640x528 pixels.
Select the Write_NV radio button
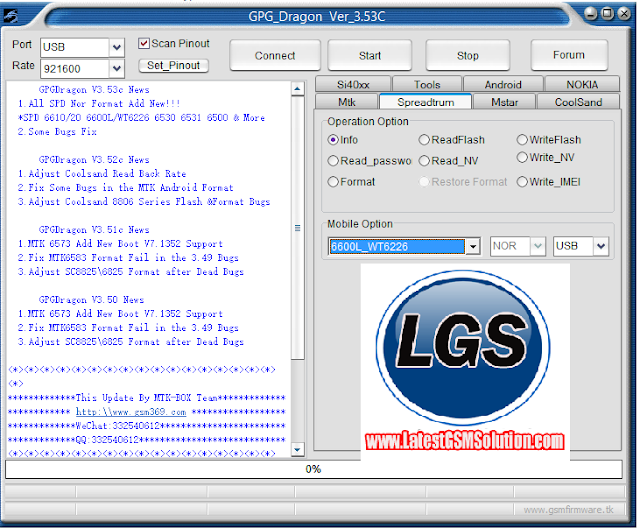pos(522,158)
